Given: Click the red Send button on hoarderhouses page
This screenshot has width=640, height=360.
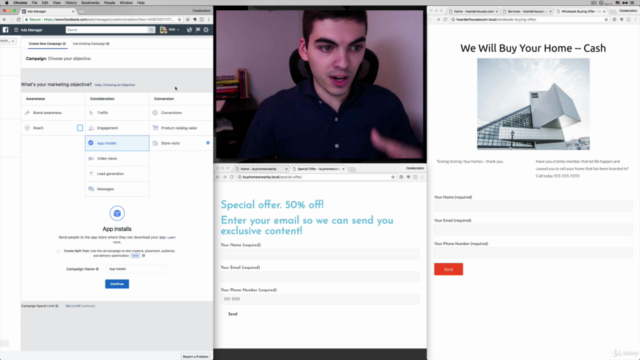Looking at the screenshot, I should point(449,269).
